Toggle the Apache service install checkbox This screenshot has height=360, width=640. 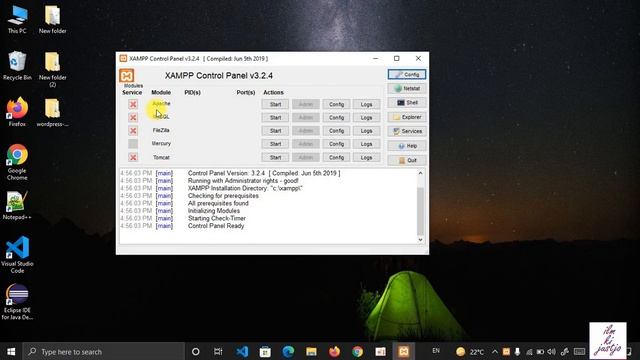[x=133, y=104]
